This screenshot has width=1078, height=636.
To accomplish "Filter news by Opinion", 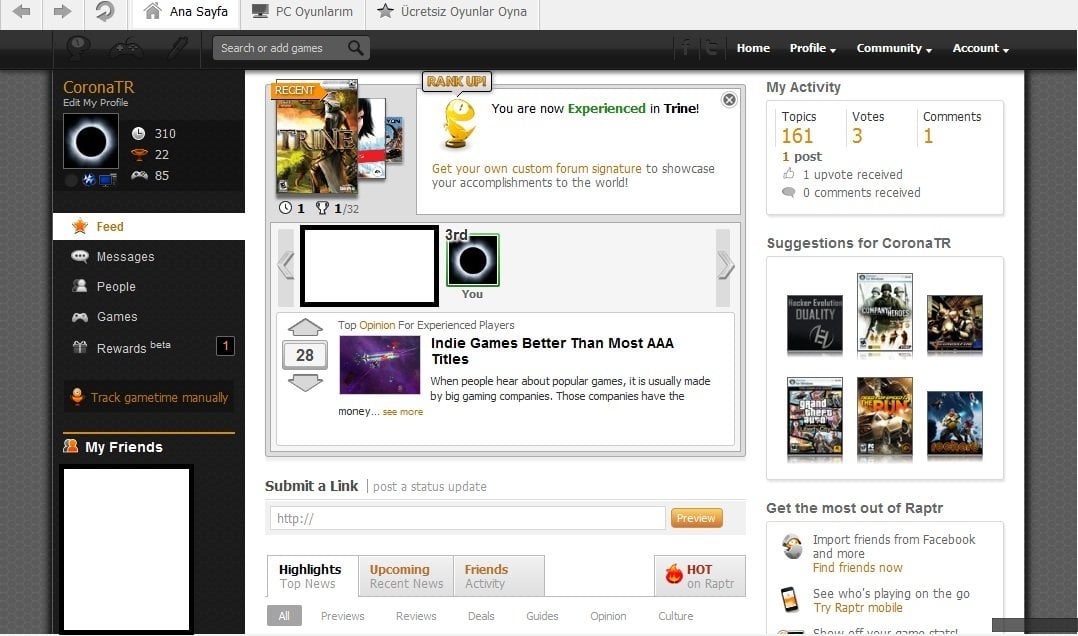I will point(608,616).
